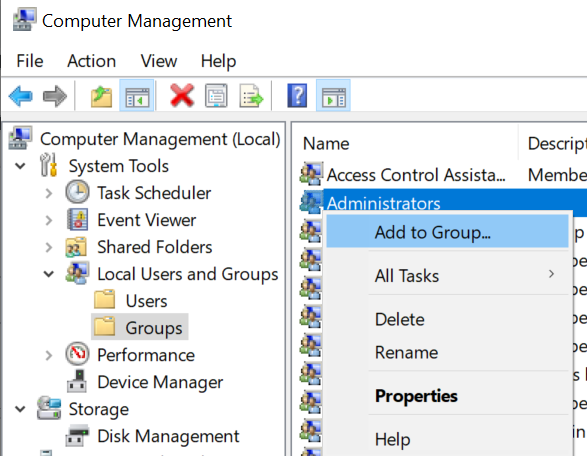
Task: Select the System Tools tree label
Action: 119,166
